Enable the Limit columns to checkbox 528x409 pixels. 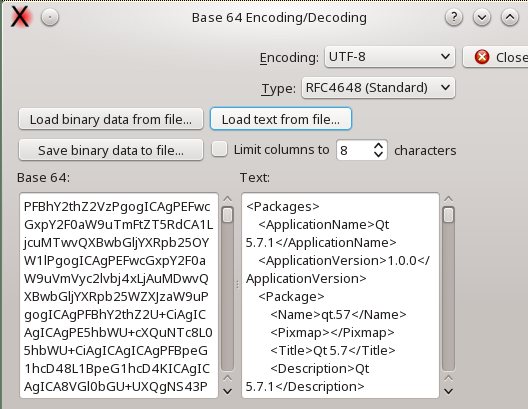[x=219, y=149]
